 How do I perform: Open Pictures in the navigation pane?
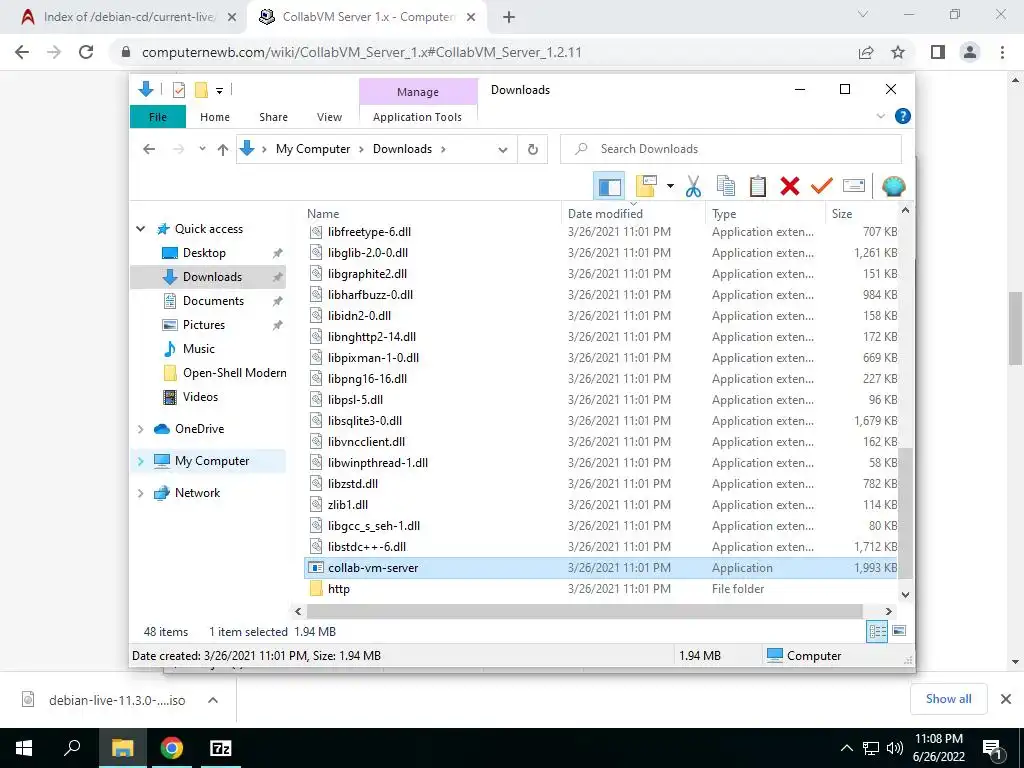[x=203, y=325]
